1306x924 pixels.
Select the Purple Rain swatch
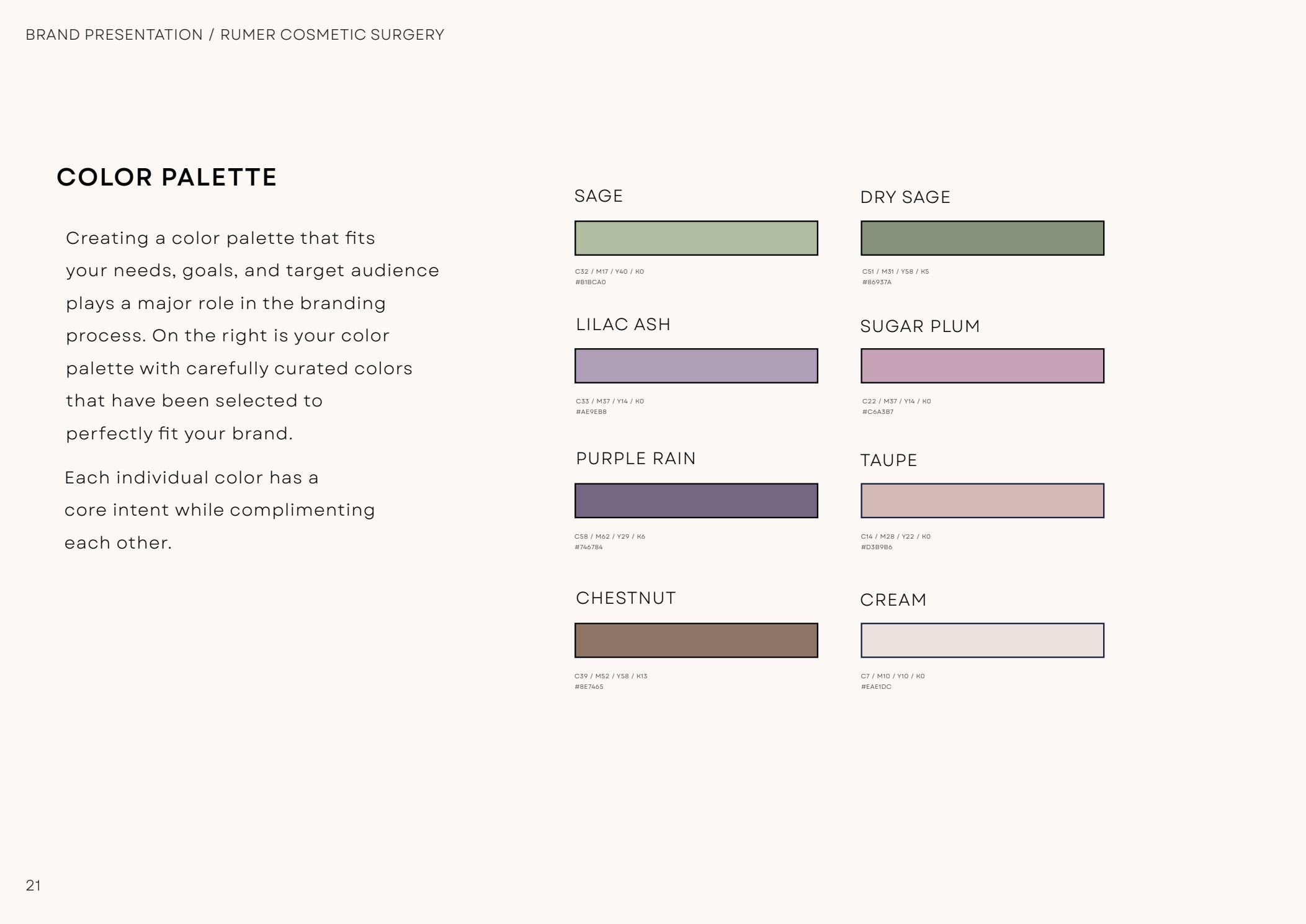pyautogui.click(x=696, y=500)
